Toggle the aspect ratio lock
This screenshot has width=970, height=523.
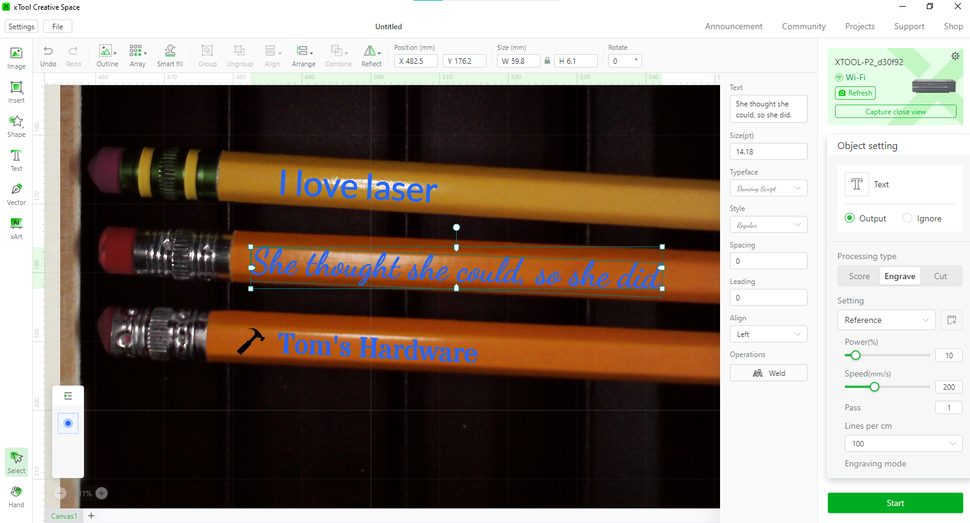(547, 61)
